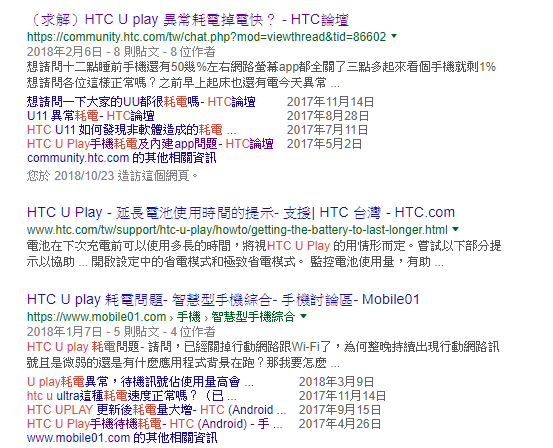553x448 pixels.
Task: Click the 2017年8月28日 date text
Action: (x=328, y=116)
